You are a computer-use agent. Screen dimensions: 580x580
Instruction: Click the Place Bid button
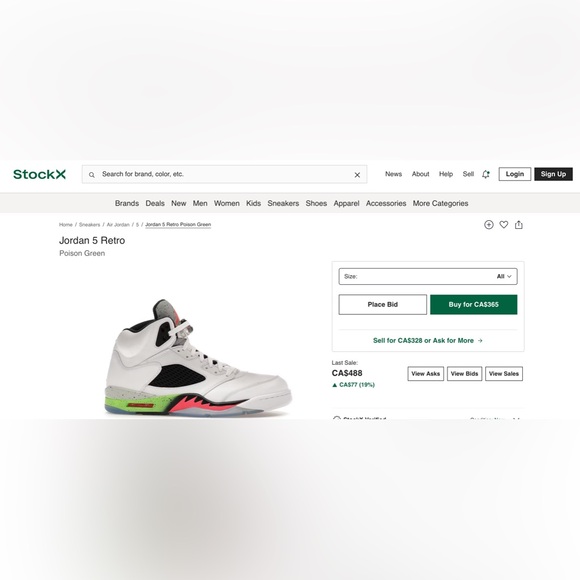click(x=382, y=304)
